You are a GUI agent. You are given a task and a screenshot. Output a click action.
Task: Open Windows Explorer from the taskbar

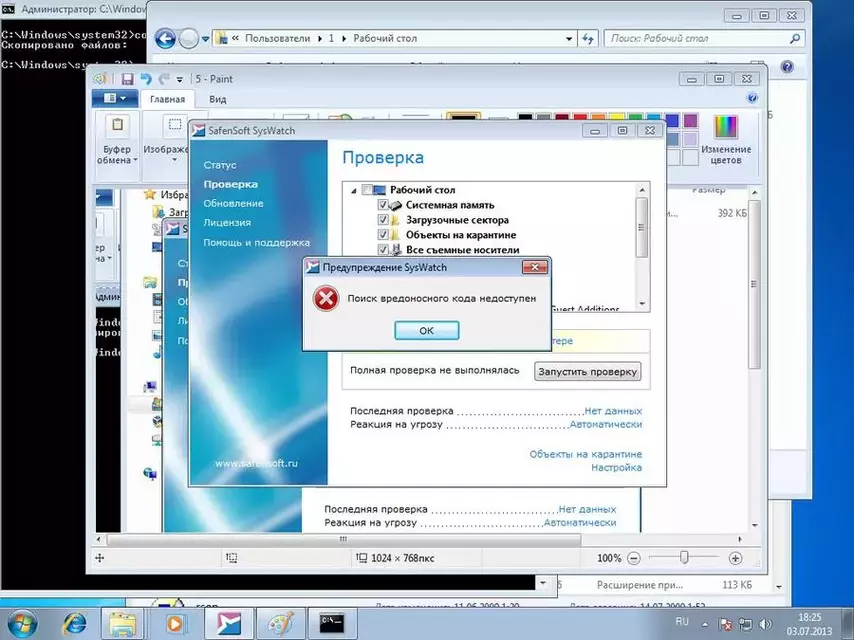[x=123, y=624]
